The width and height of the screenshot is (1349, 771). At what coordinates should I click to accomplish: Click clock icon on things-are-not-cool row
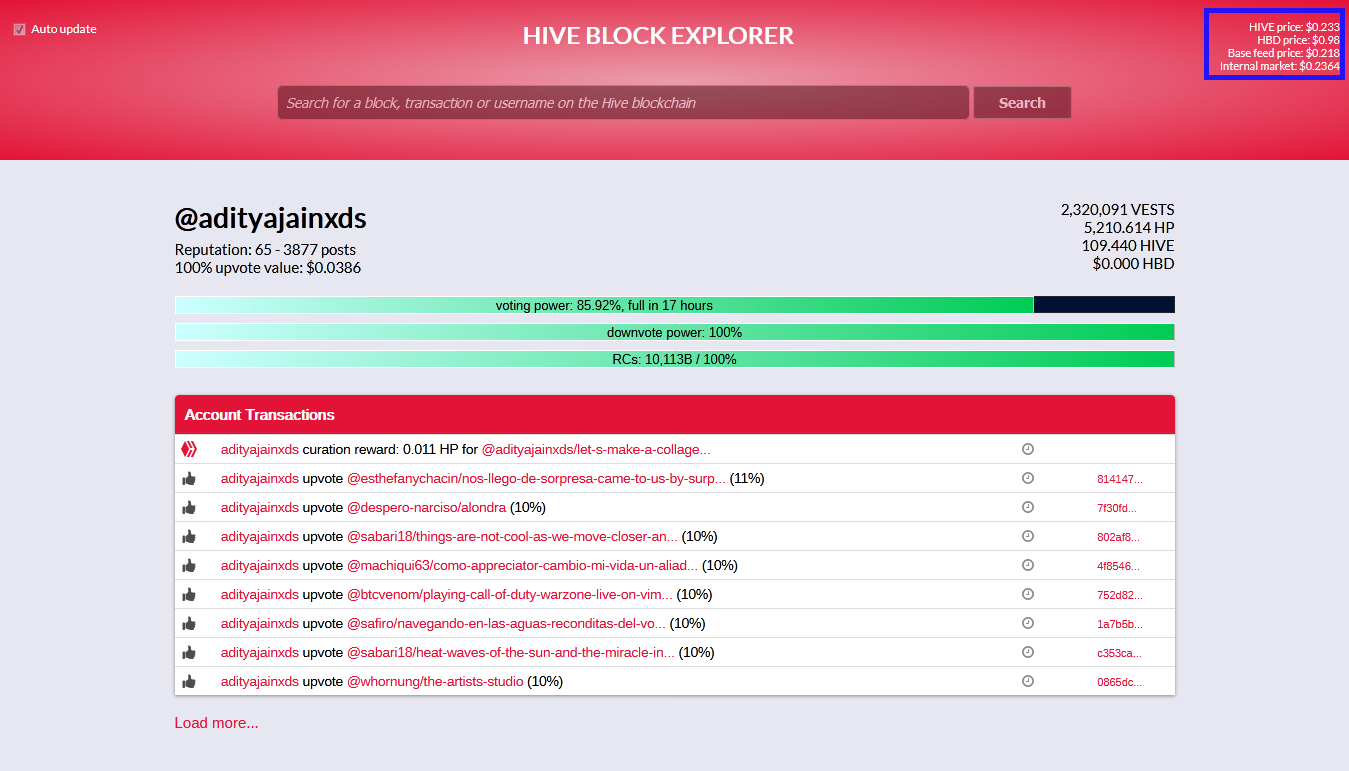[1028, 536]
